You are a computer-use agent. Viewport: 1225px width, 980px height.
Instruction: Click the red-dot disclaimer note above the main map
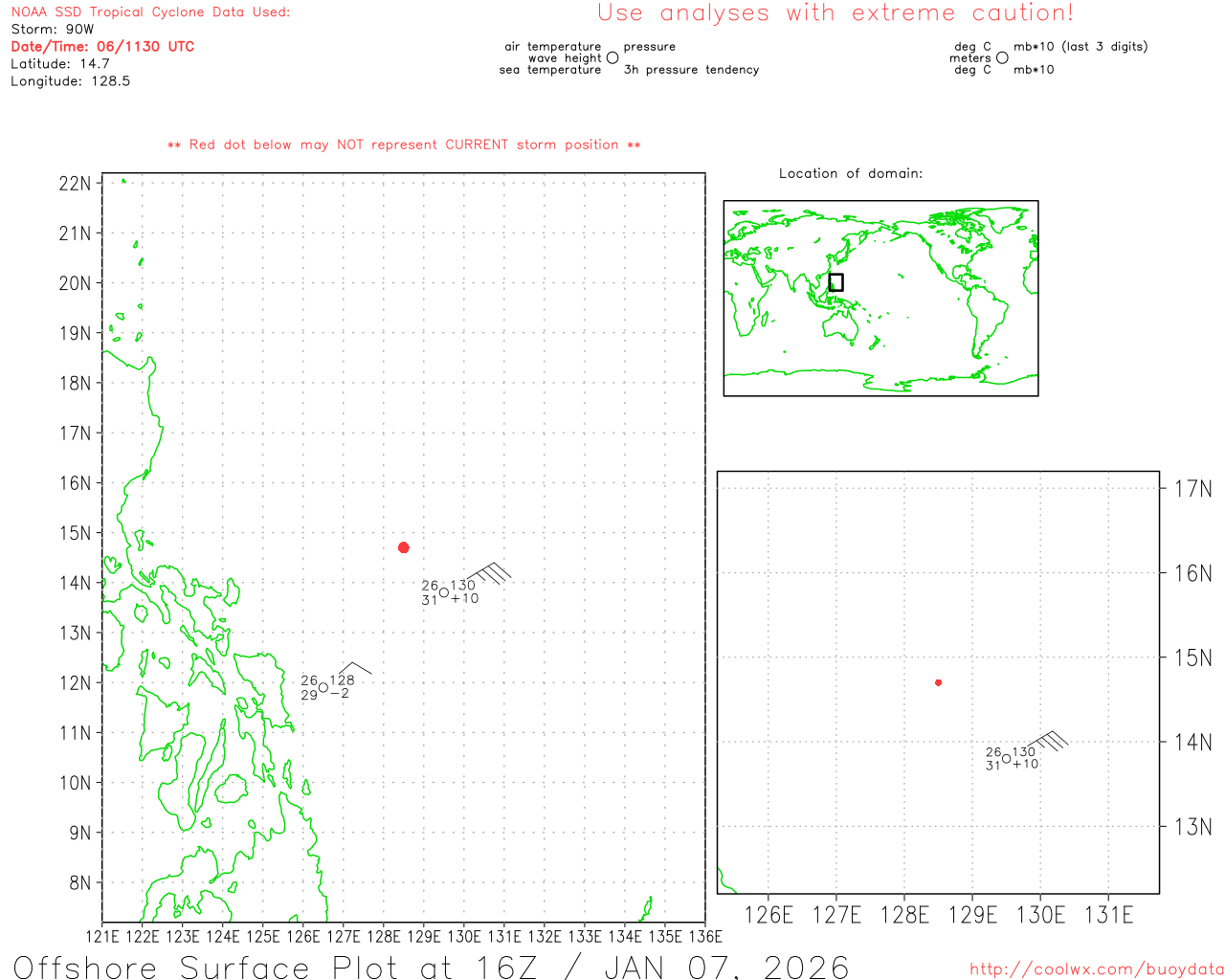click(404, 145)
